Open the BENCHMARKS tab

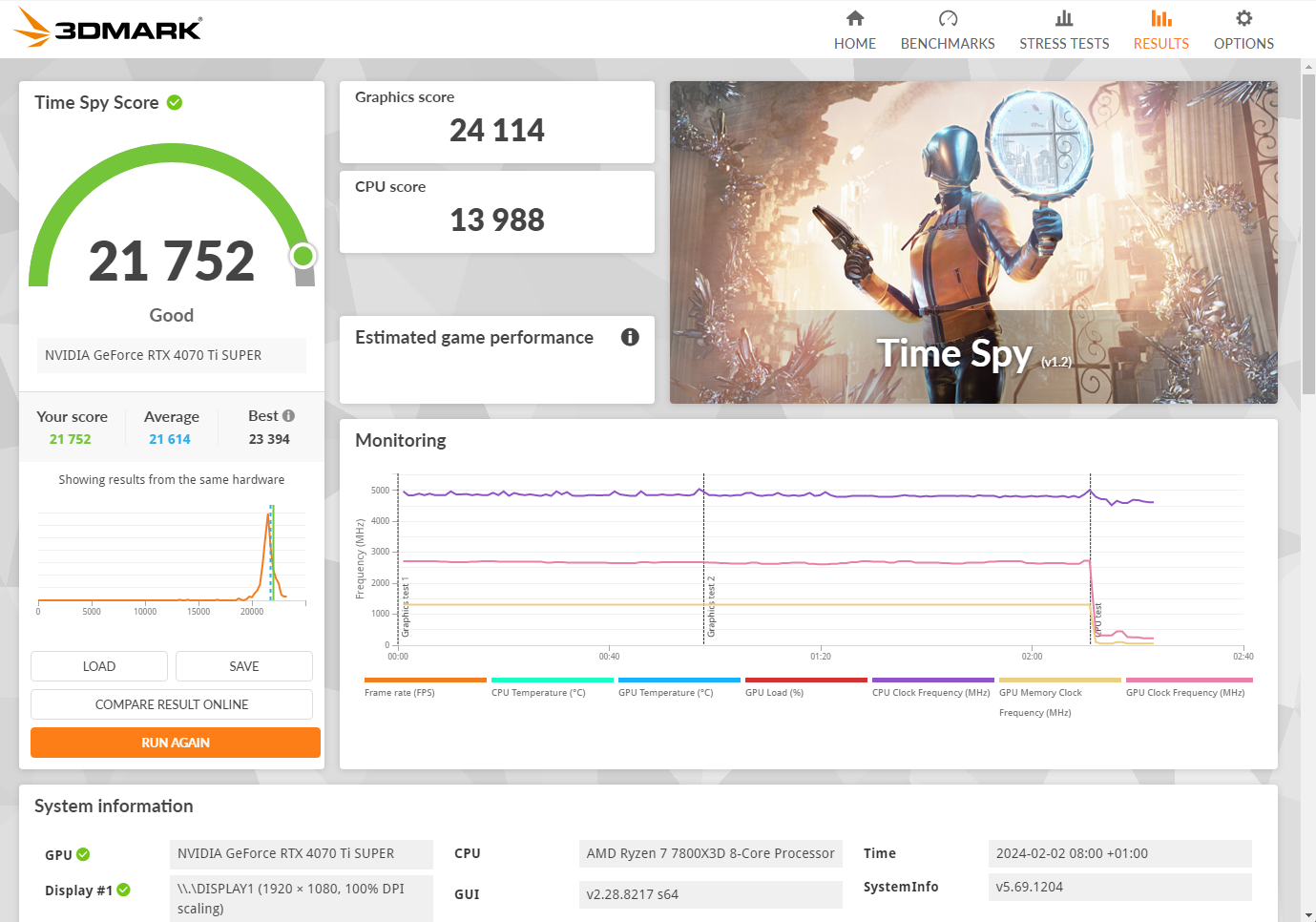pyautogui.click(x=948, y=30)
